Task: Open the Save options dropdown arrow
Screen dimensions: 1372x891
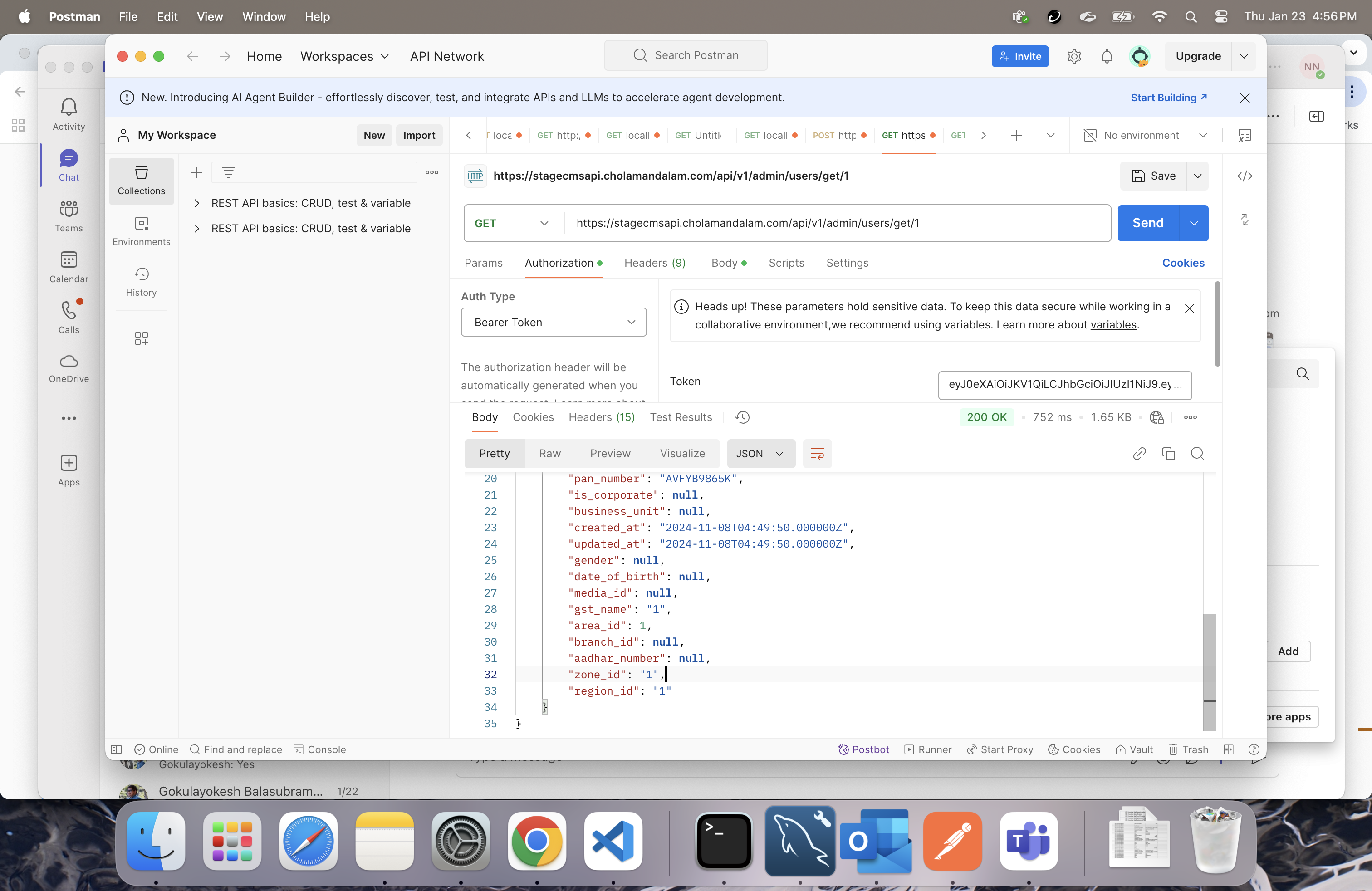Action: pos(1197,176)
